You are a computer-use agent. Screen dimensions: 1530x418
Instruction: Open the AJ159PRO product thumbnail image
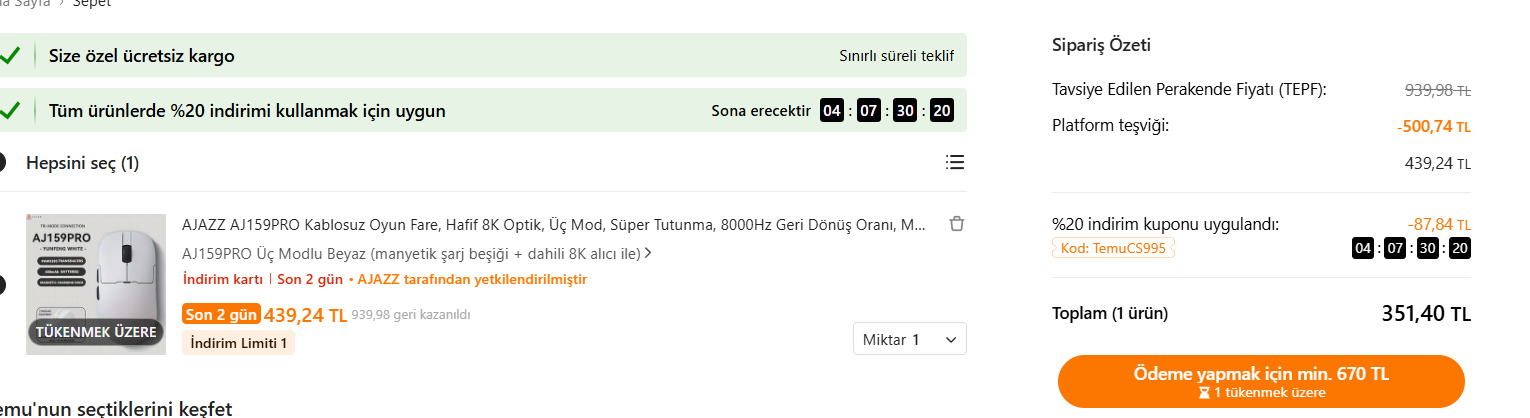96,270
